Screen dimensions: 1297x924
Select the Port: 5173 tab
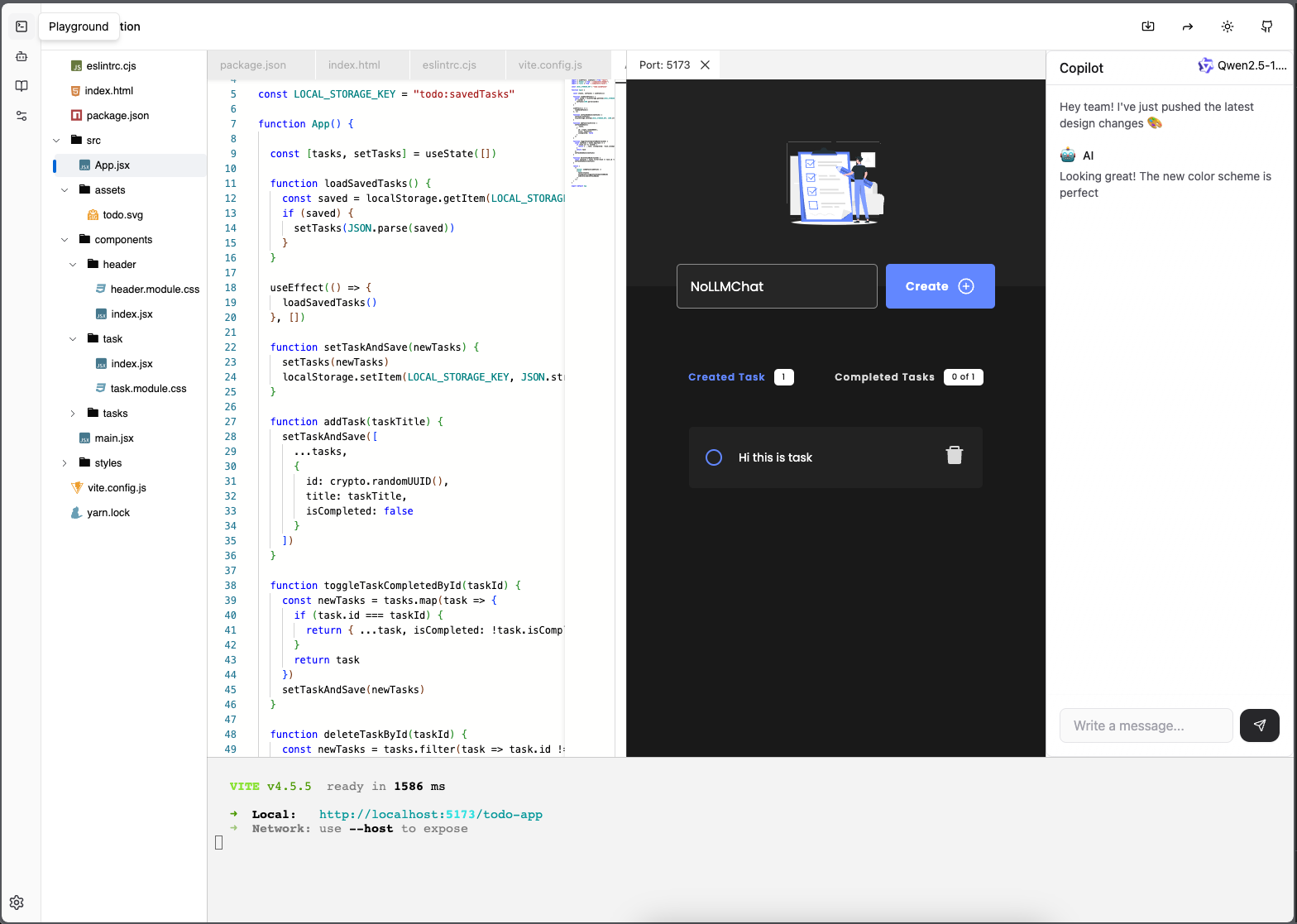[664, 65]
